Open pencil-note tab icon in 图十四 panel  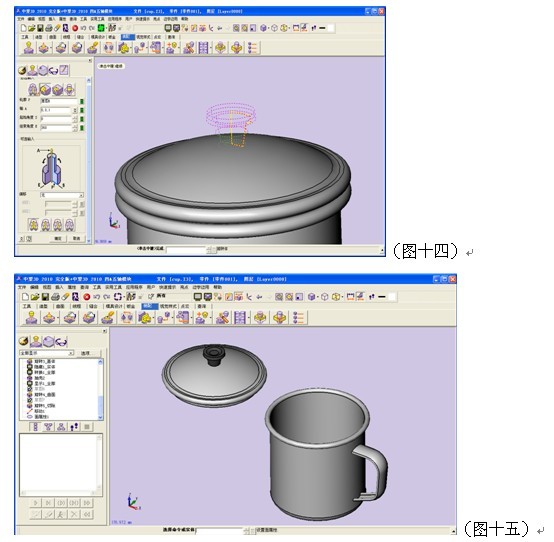(64, 70)
